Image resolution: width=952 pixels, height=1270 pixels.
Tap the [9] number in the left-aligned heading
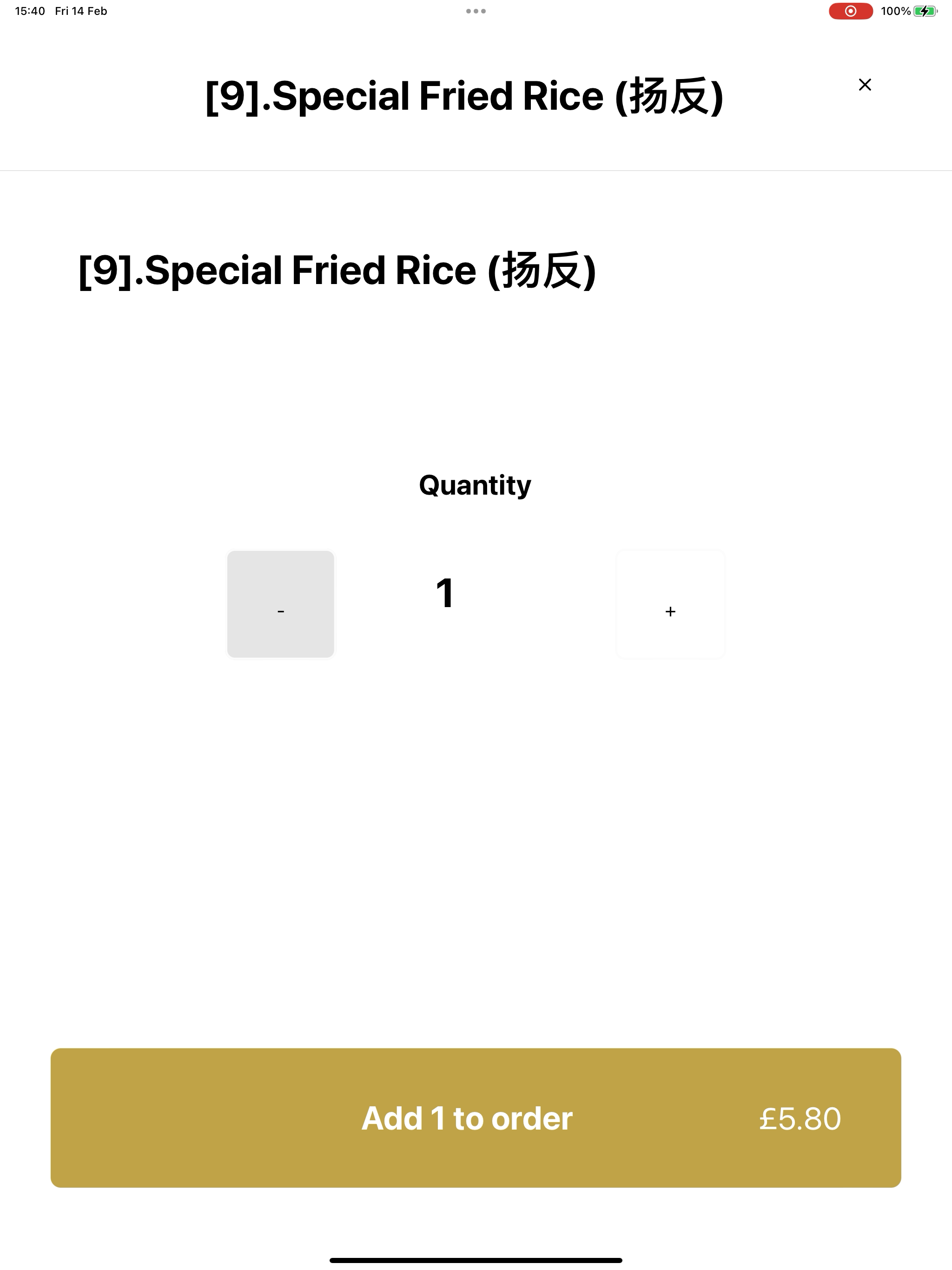click(x=106, y=271)
